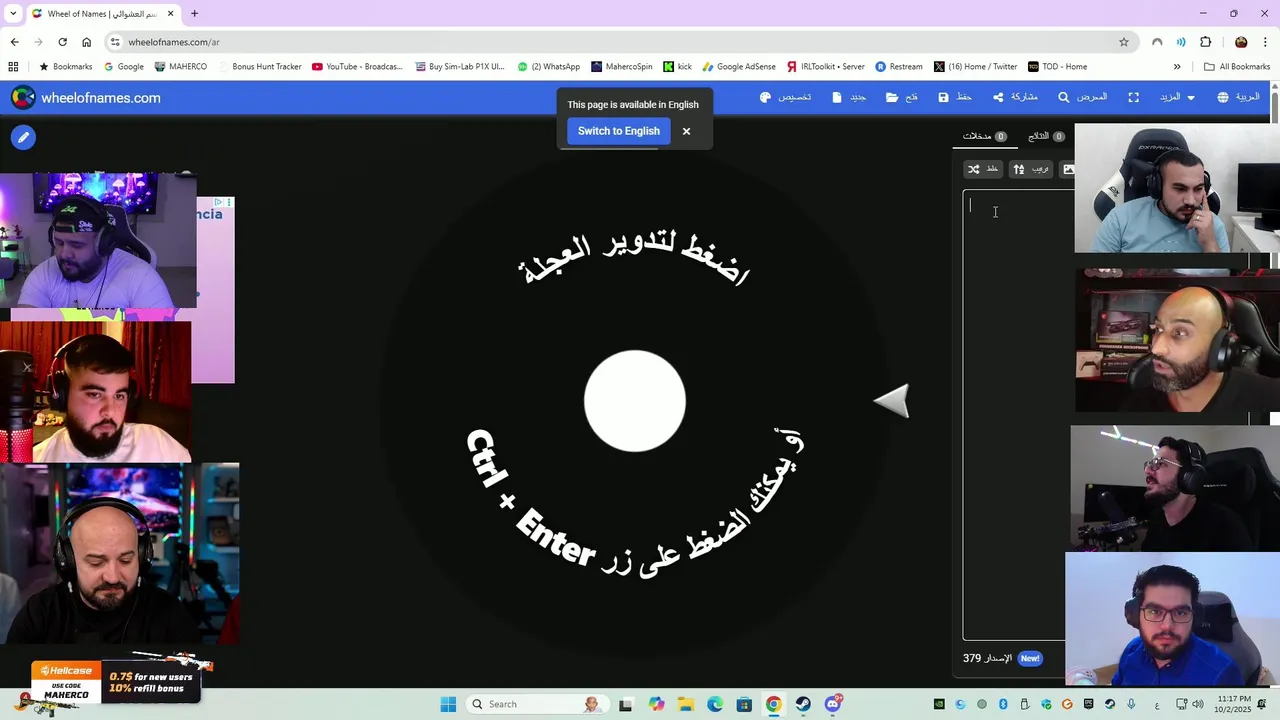
Task: Switch to the النتائج results tab
Action: coord(1046,136)
